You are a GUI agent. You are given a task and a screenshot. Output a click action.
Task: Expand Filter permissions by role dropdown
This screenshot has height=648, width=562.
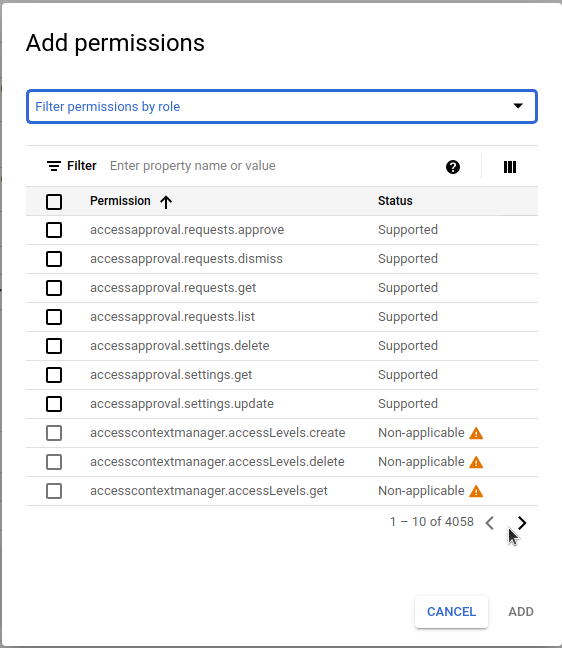[x=282, y=107]
